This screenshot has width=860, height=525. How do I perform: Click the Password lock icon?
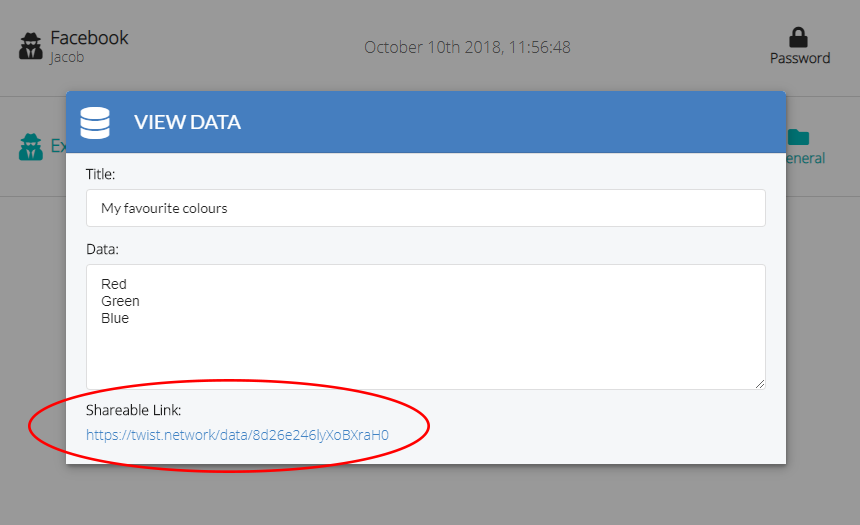[798, 38]
